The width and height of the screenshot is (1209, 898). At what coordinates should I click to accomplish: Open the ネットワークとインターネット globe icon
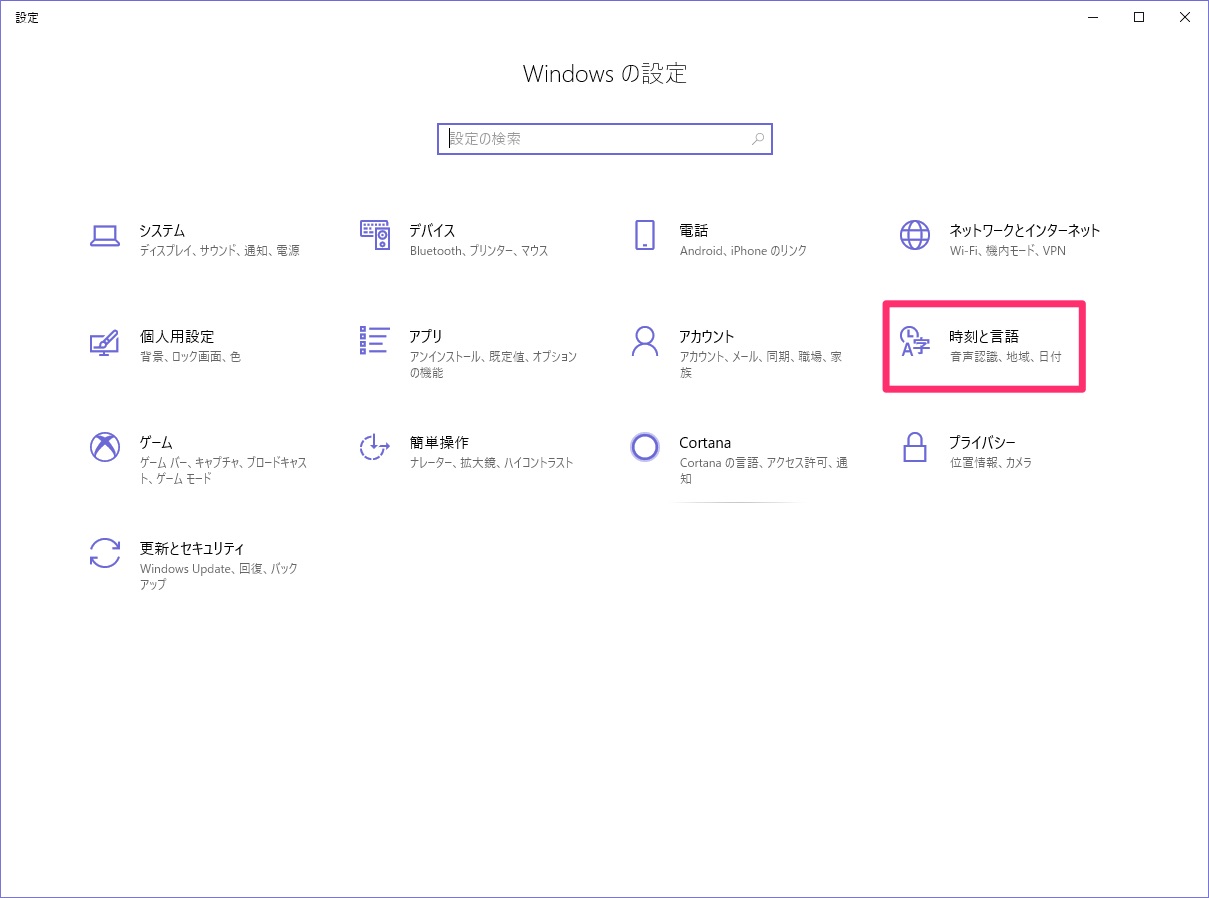pyautogui.click(x=914, y=235)
